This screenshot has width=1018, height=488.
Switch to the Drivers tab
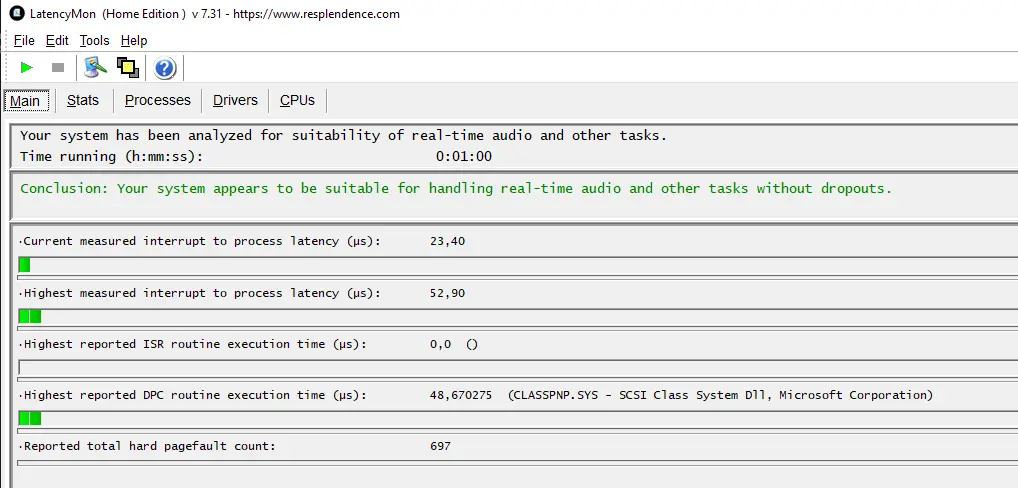235,101
